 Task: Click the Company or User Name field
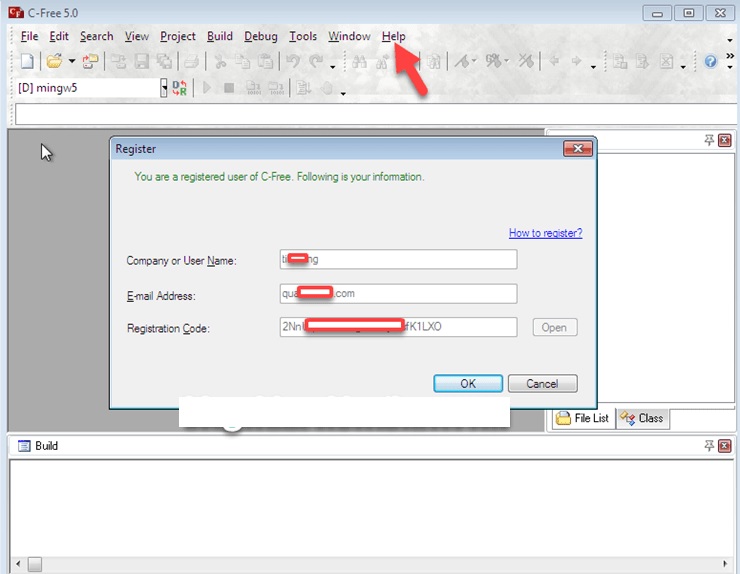[x=398, y=260]
